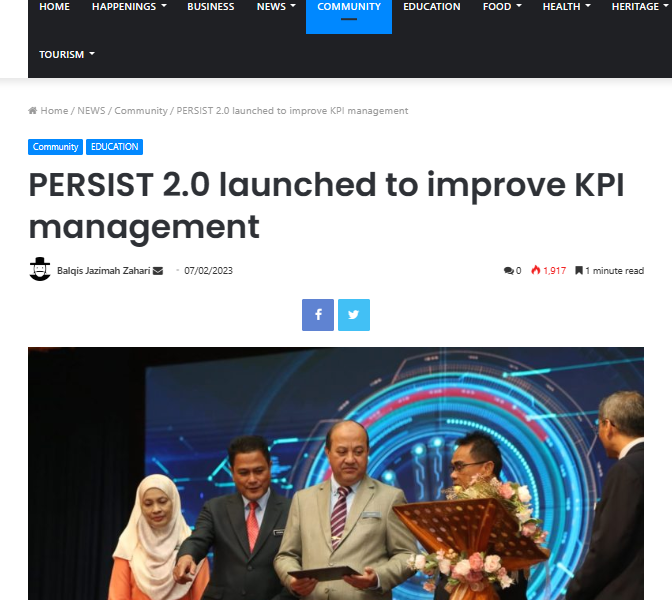Click the blue EDUCATION category tag
This screenshot has width=672, height=600.
tap(114, 147)
